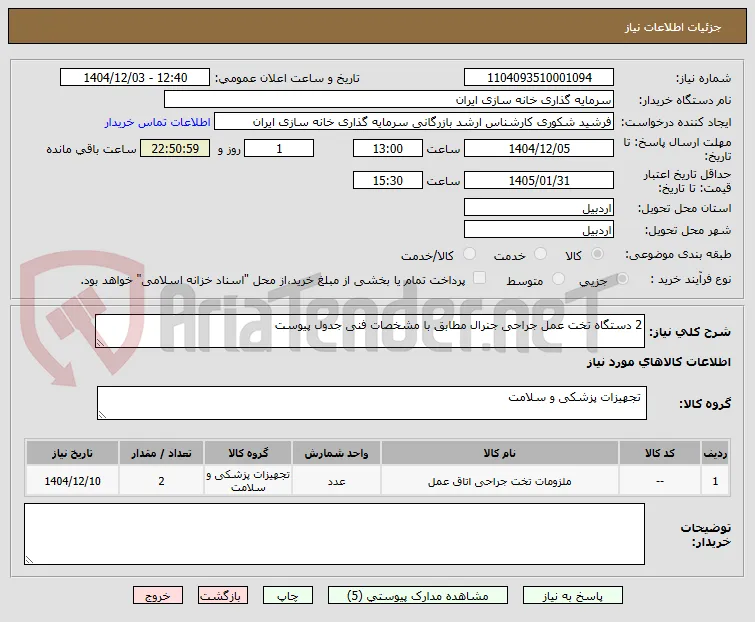
Task: Click the شماره نیاز number field
Action: (539, 78)
